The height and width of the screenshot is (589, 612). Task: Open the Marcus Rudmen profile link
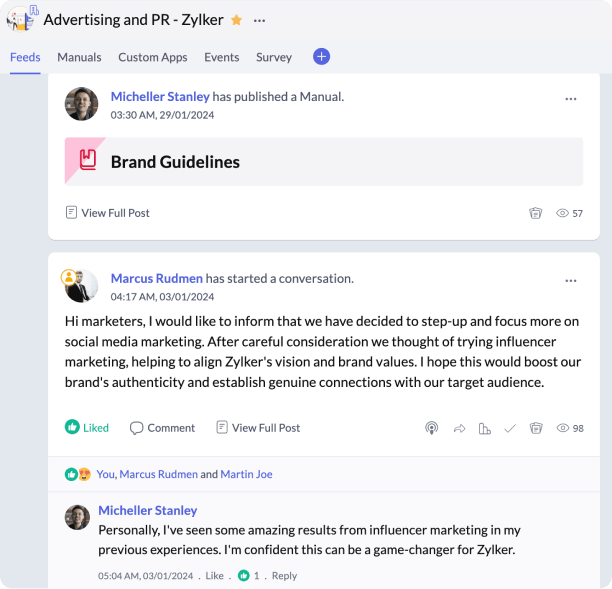(x=156, y=278)
